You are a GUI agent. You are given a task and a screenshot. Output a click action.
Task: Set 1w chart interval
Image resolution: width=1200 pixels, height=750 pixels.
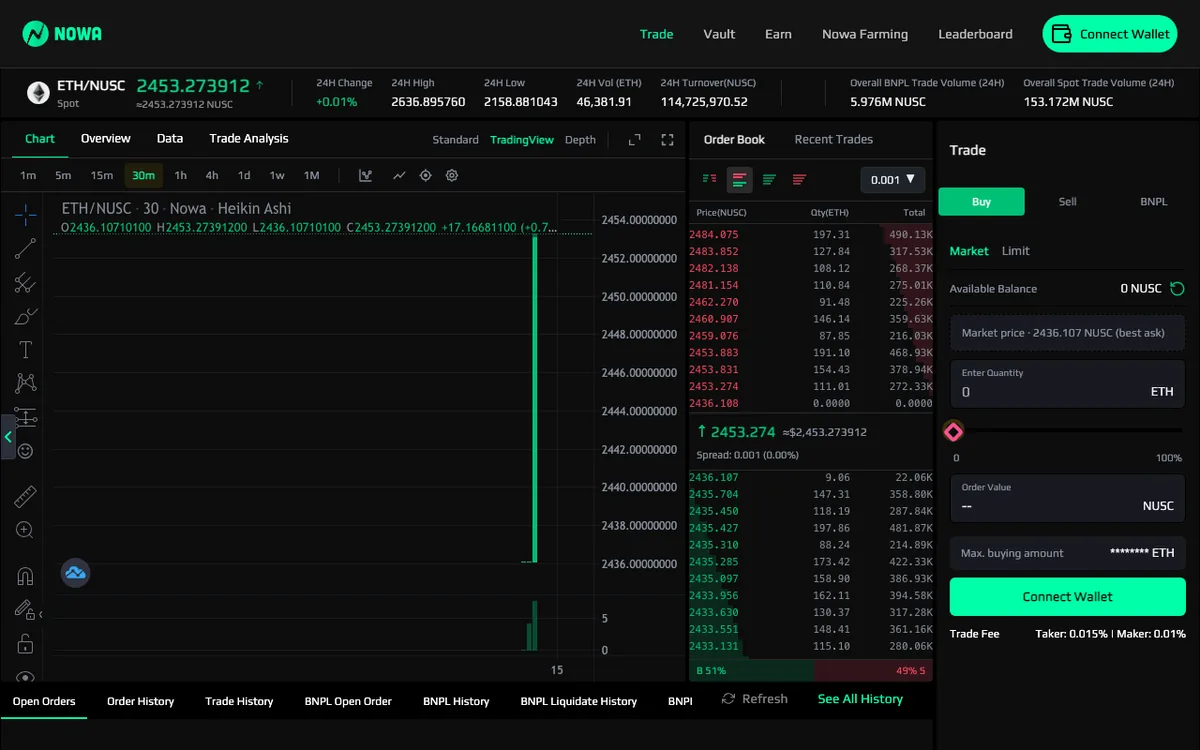277,176
